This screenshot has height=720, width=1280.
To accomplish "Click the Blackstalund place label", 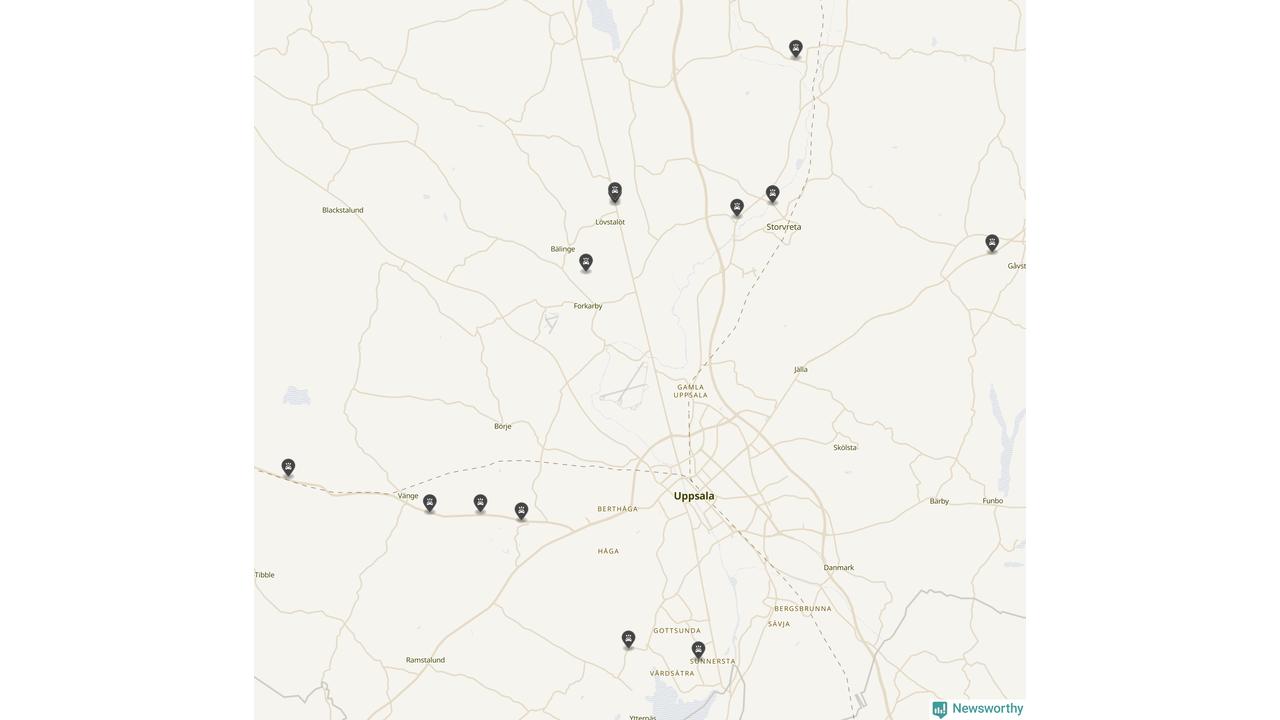I will (x=343, y=210).
